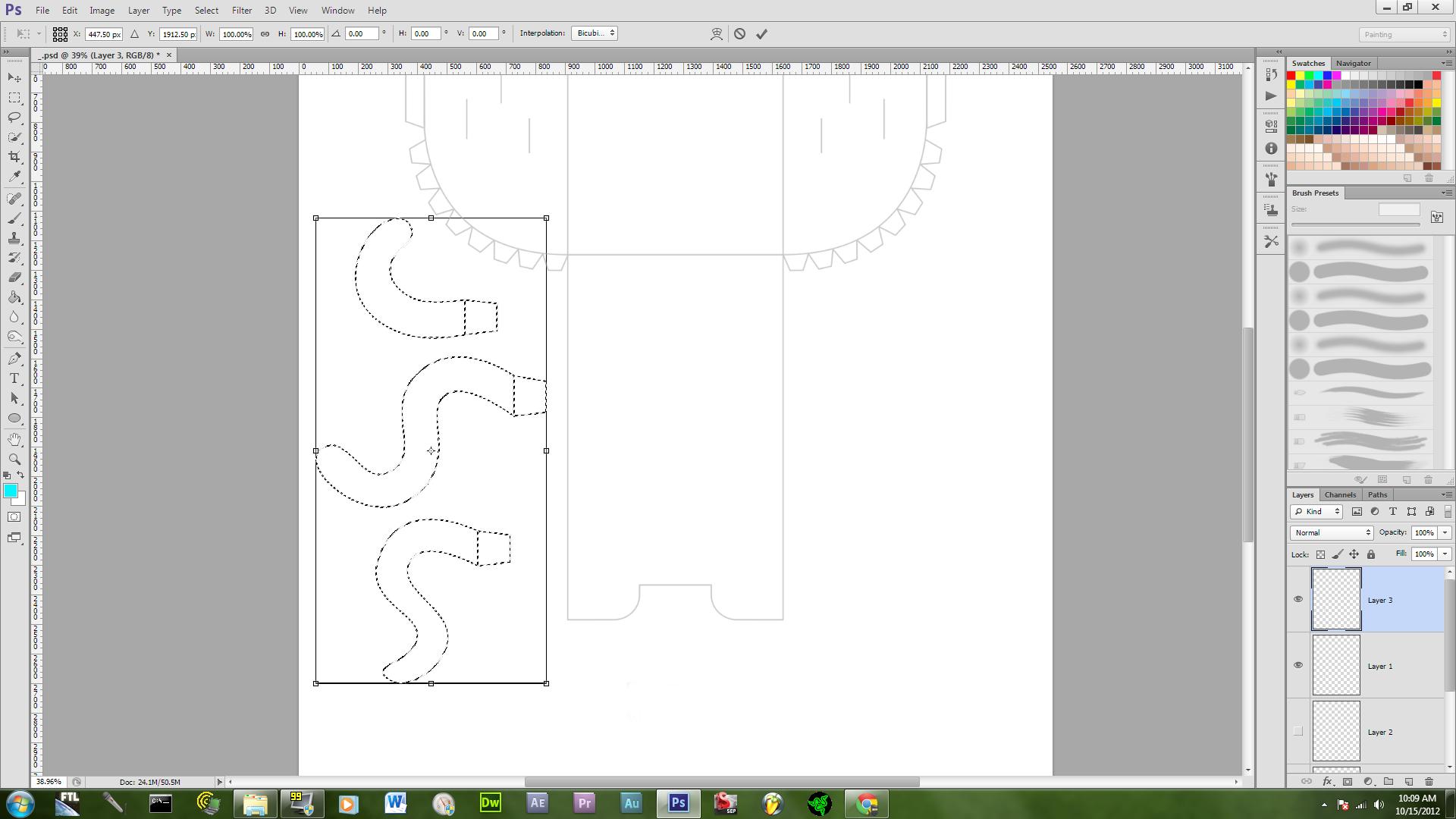Switch to the Channels tab
1456x819 pixels.
(1340, 494)
